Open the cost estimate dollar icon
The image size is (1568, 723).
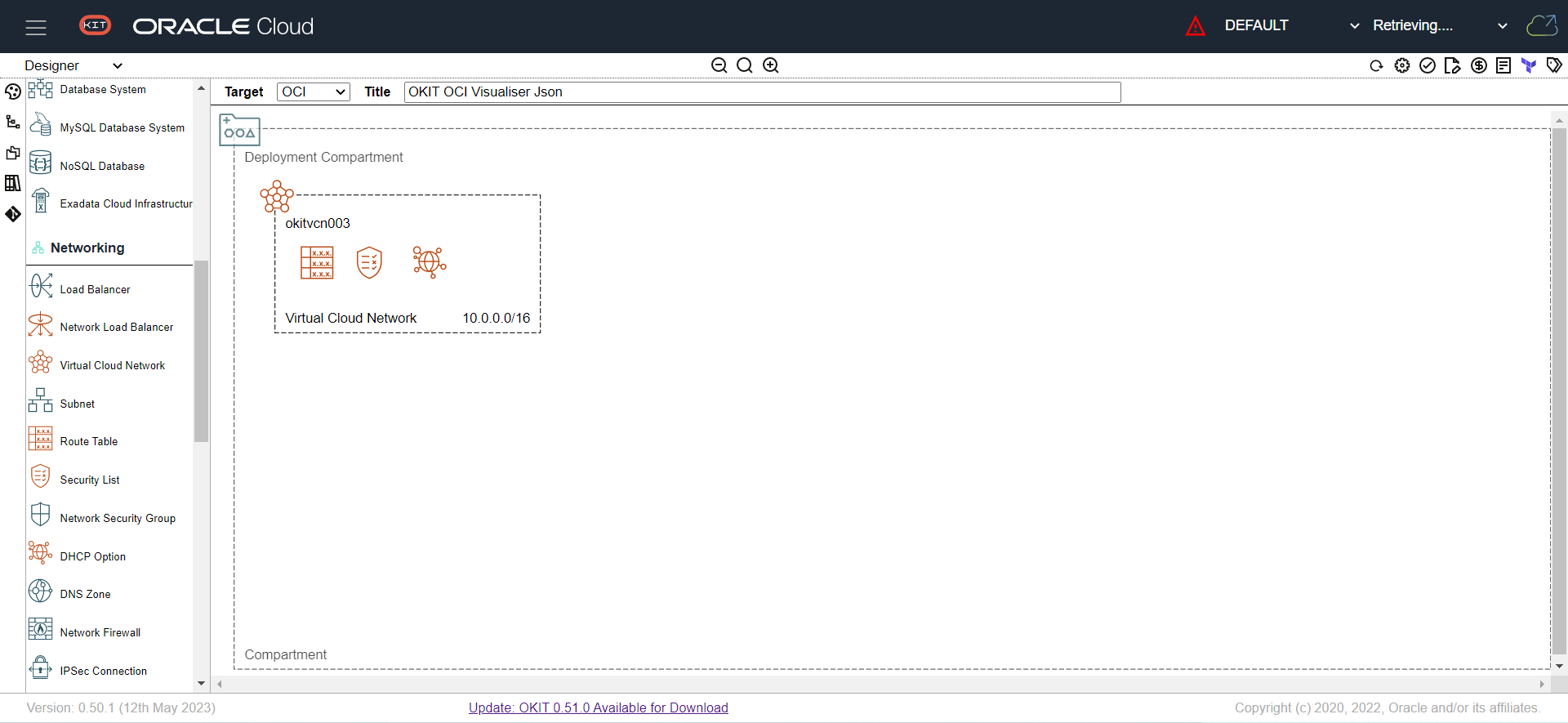pos(1479,65)
